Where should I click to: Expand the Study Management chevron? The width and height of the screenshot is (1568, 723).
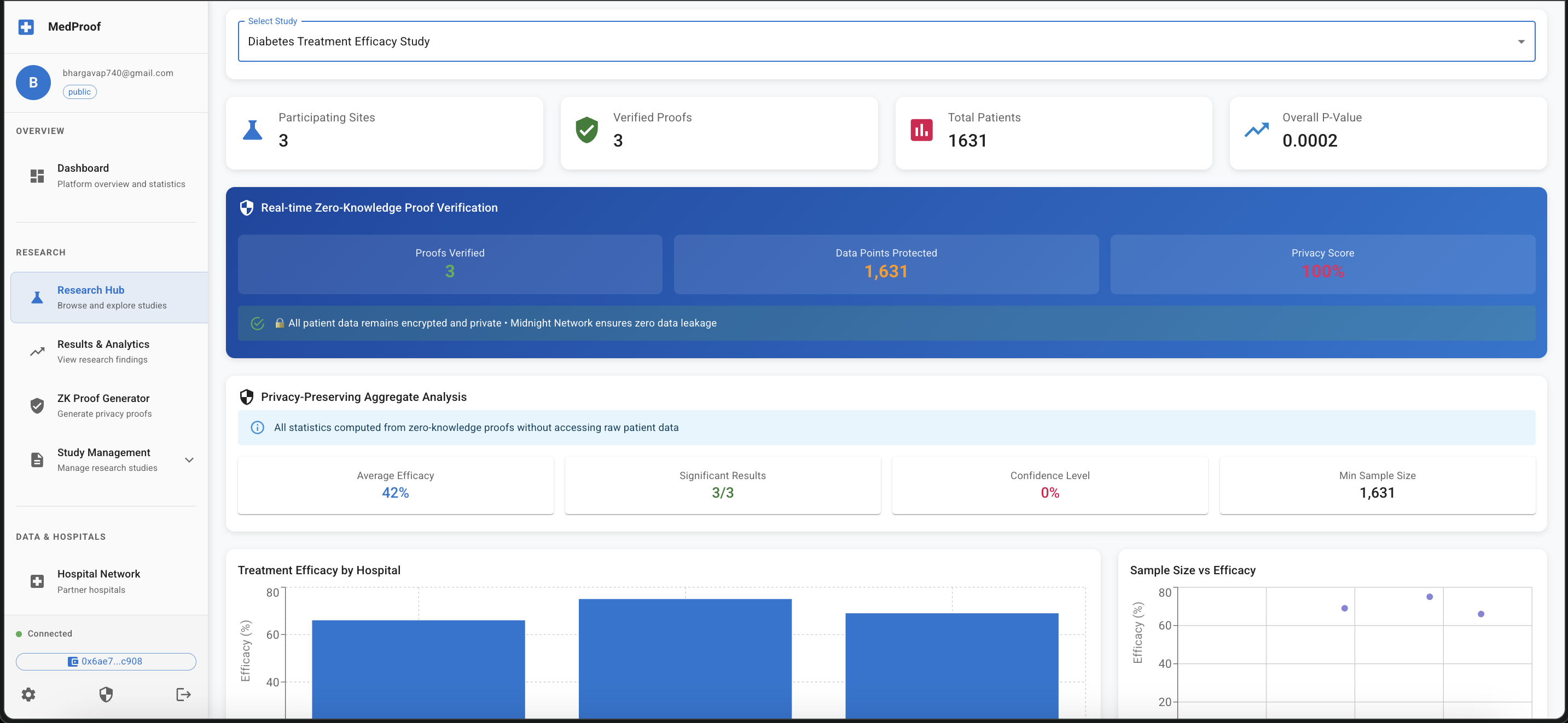pos(189,460)
